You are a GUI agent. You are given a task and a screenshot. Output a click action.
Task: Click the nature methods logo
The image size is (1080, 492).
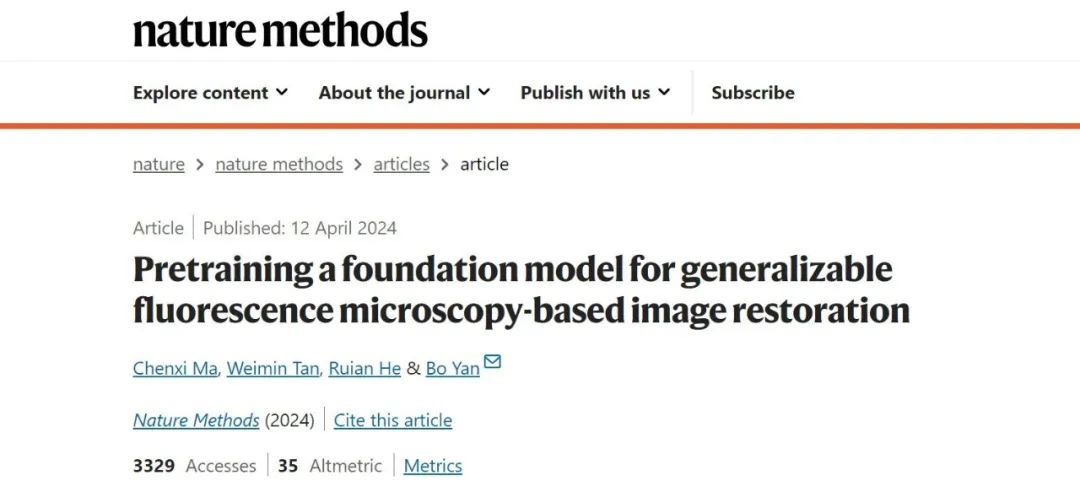[x=280, y=30]
